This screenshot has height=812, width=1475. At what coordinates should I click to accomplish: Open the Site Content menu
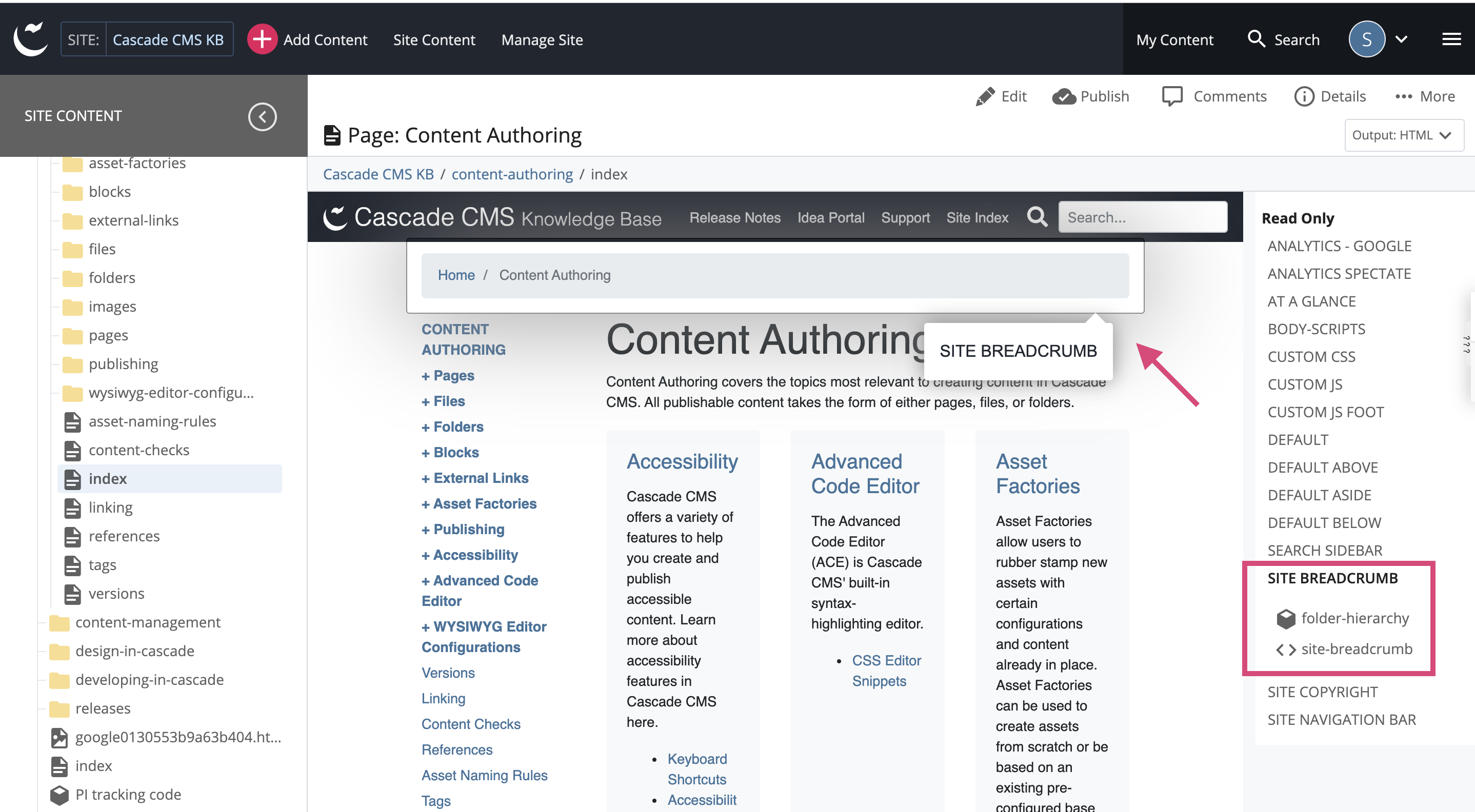coord(434,39)
